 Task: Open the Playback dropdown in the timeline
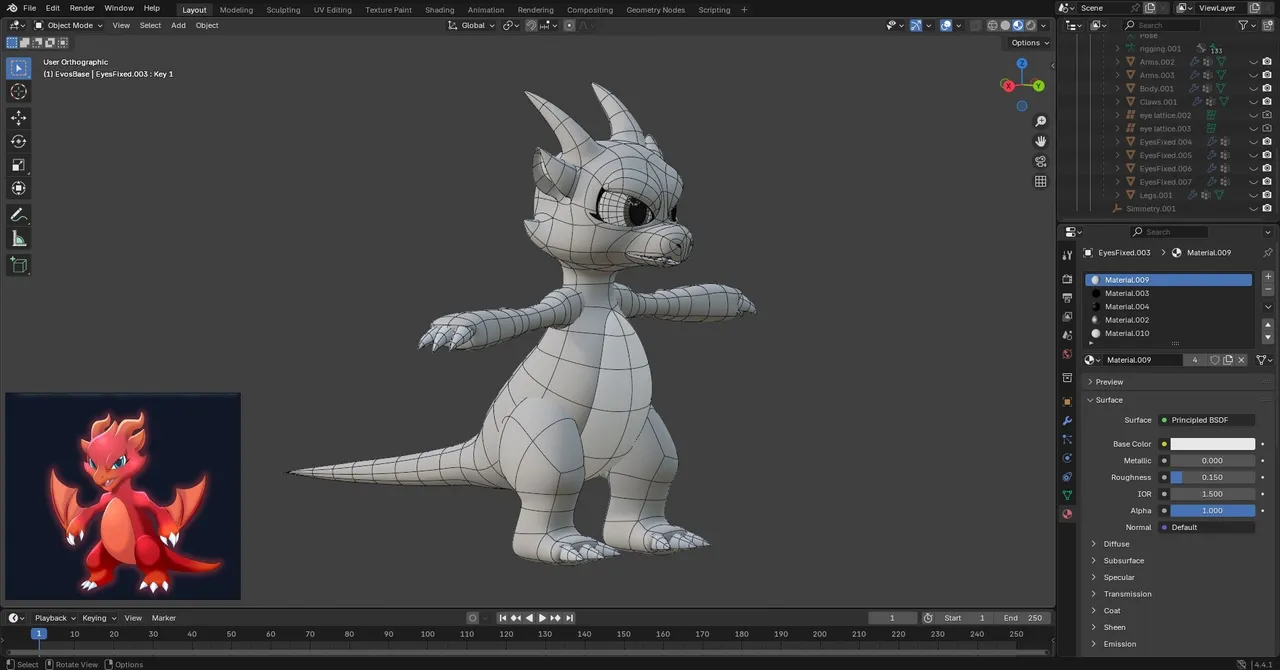[x=54, y=618]
